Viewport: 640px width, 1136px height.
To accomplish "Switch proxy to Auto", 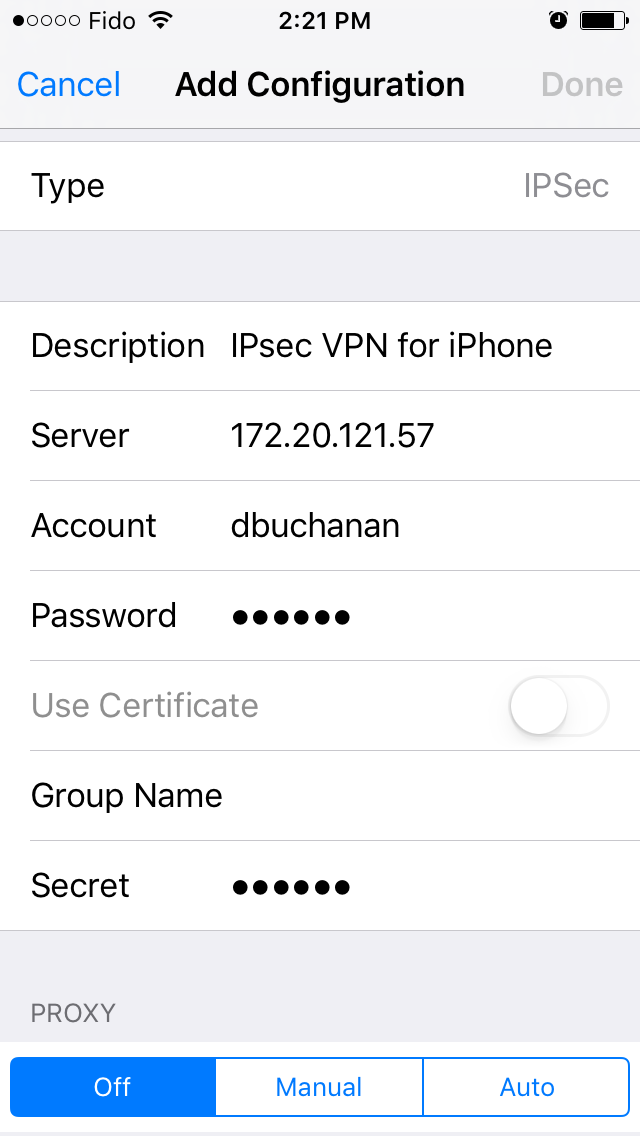I will (x=526, y=1087).
